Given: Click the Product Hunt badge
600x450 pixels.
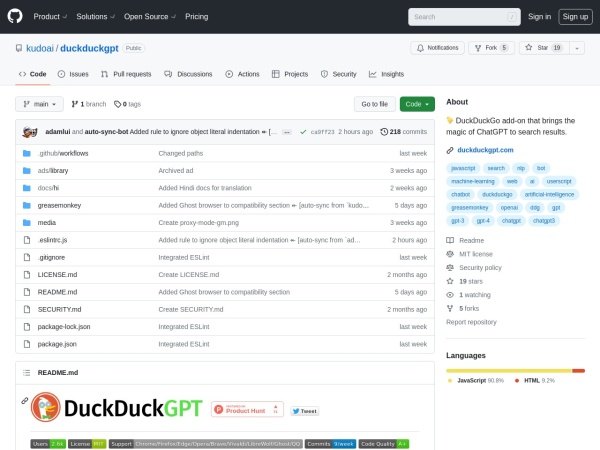Looking at the screenshot, I should pyautogui.click(x=247, y=409).
